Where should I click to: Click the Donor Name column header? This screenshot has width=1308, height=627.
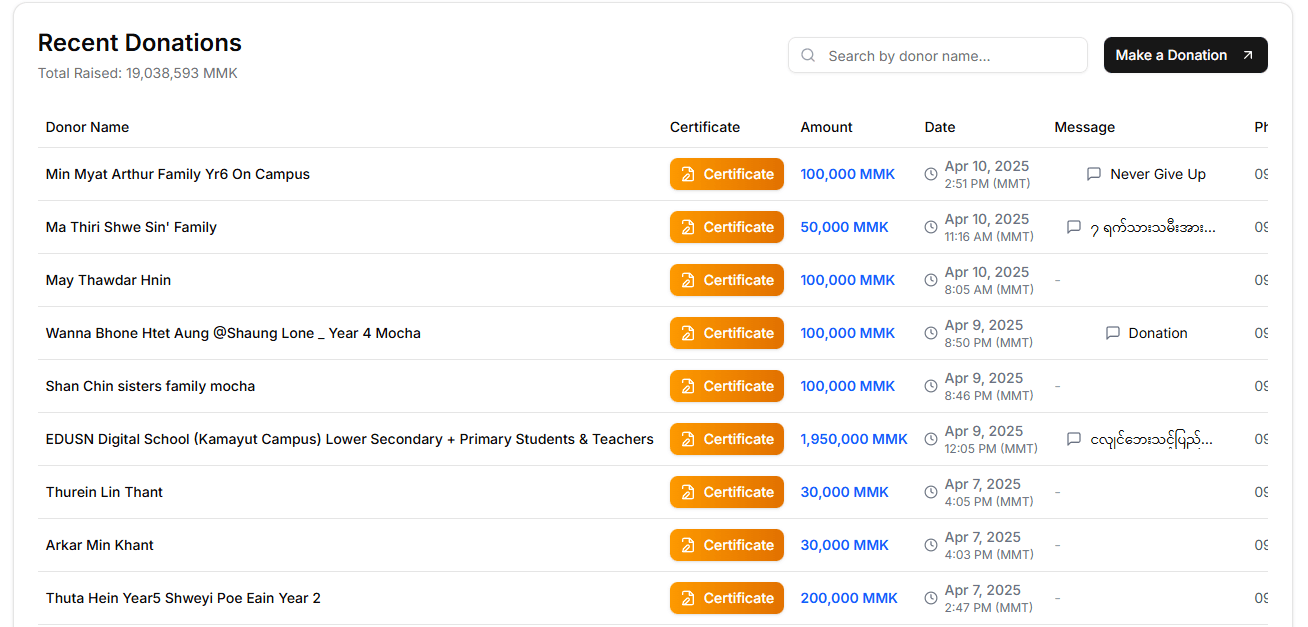click(x=87, y=127)
